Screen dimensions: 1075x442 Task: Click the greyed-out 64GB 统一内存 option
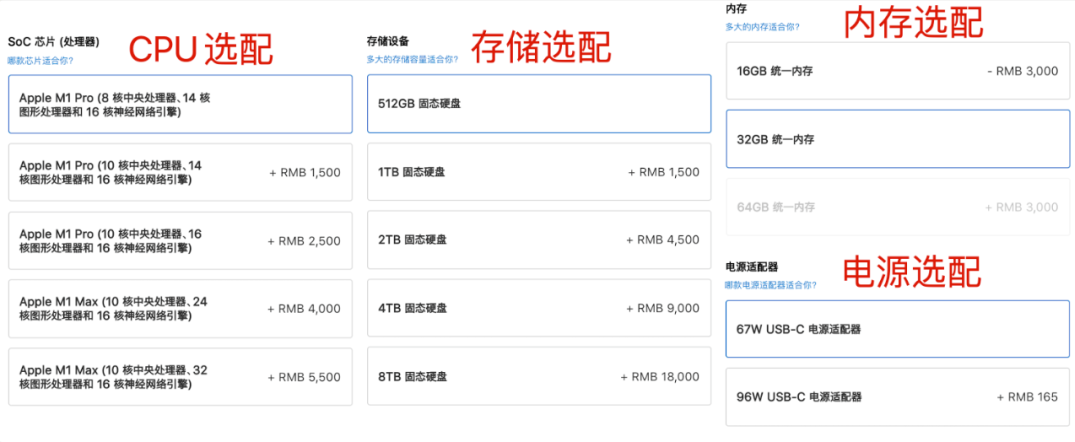pyautogui.click(x=897, y=207)
